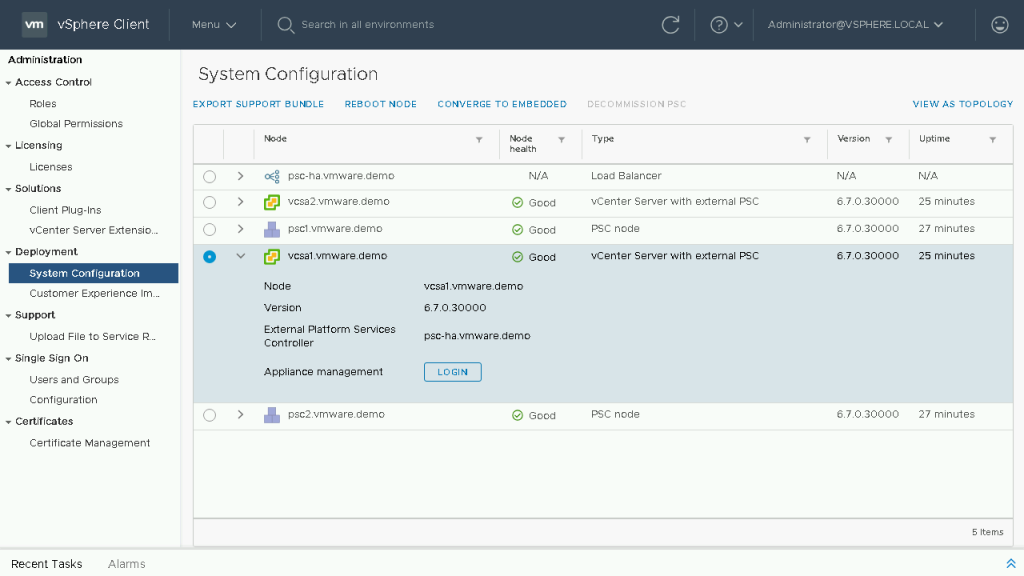This screenshot has height=576, width=1024.
Task: Filter the Node column
Action: pyautogui.click(x=479, y=140)
